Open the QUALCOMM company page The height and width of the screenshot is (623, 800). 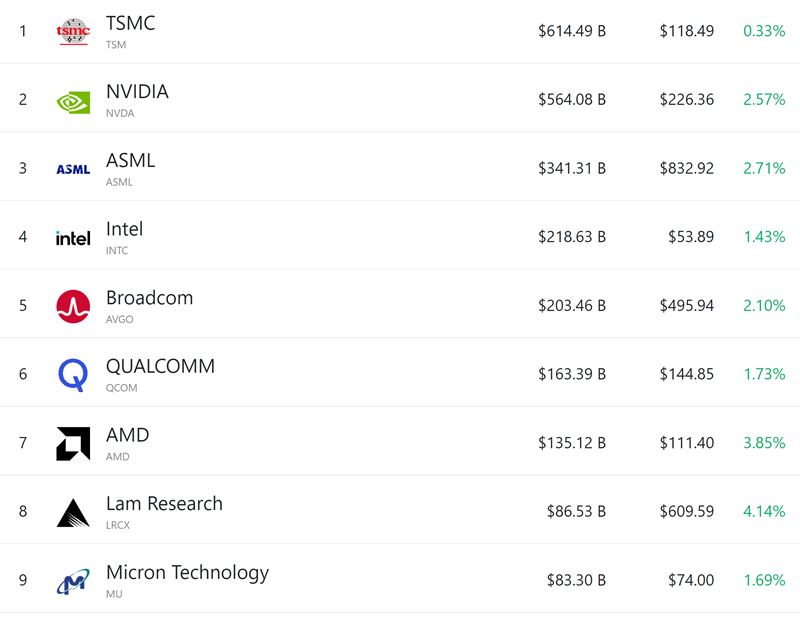(160, 366)
